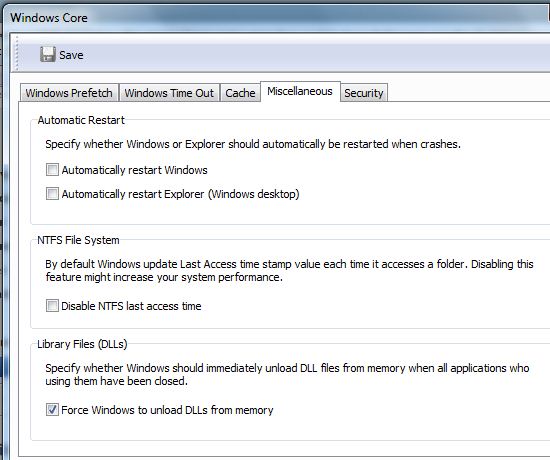
Task: Uncheck Force Windows to unload DLLs
Action: click(x=52, y=409)
